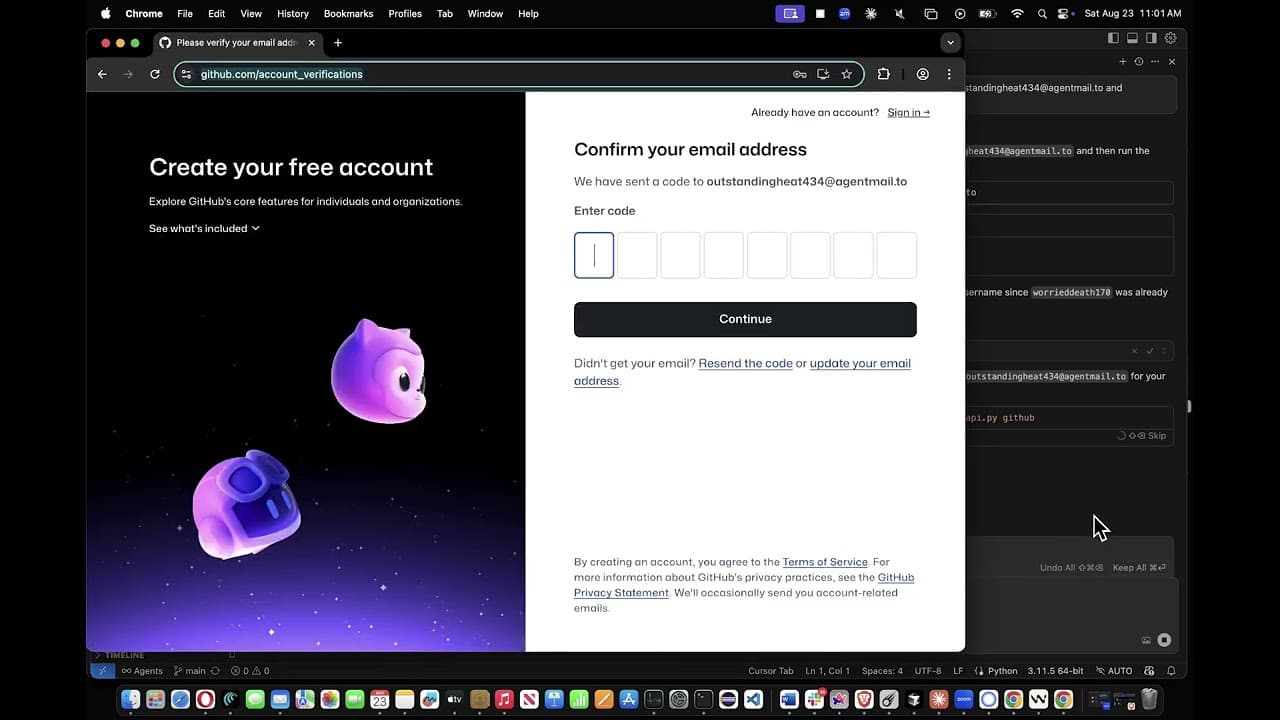Open the Chrome profile avatar icon
This screenshot has width=1280, height=720.
coord(923,74)
